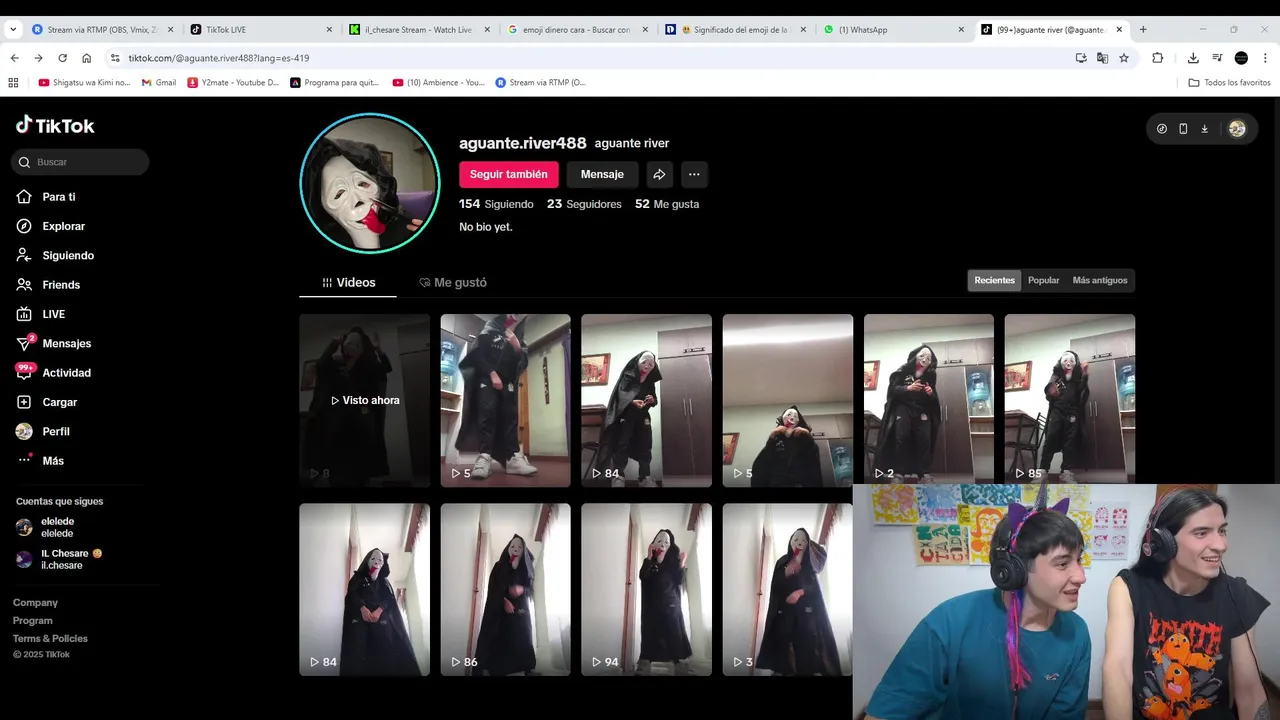The image size is (1280, 720).
Task: Install the app using the address bar icon
Action: coord(1081,58)
